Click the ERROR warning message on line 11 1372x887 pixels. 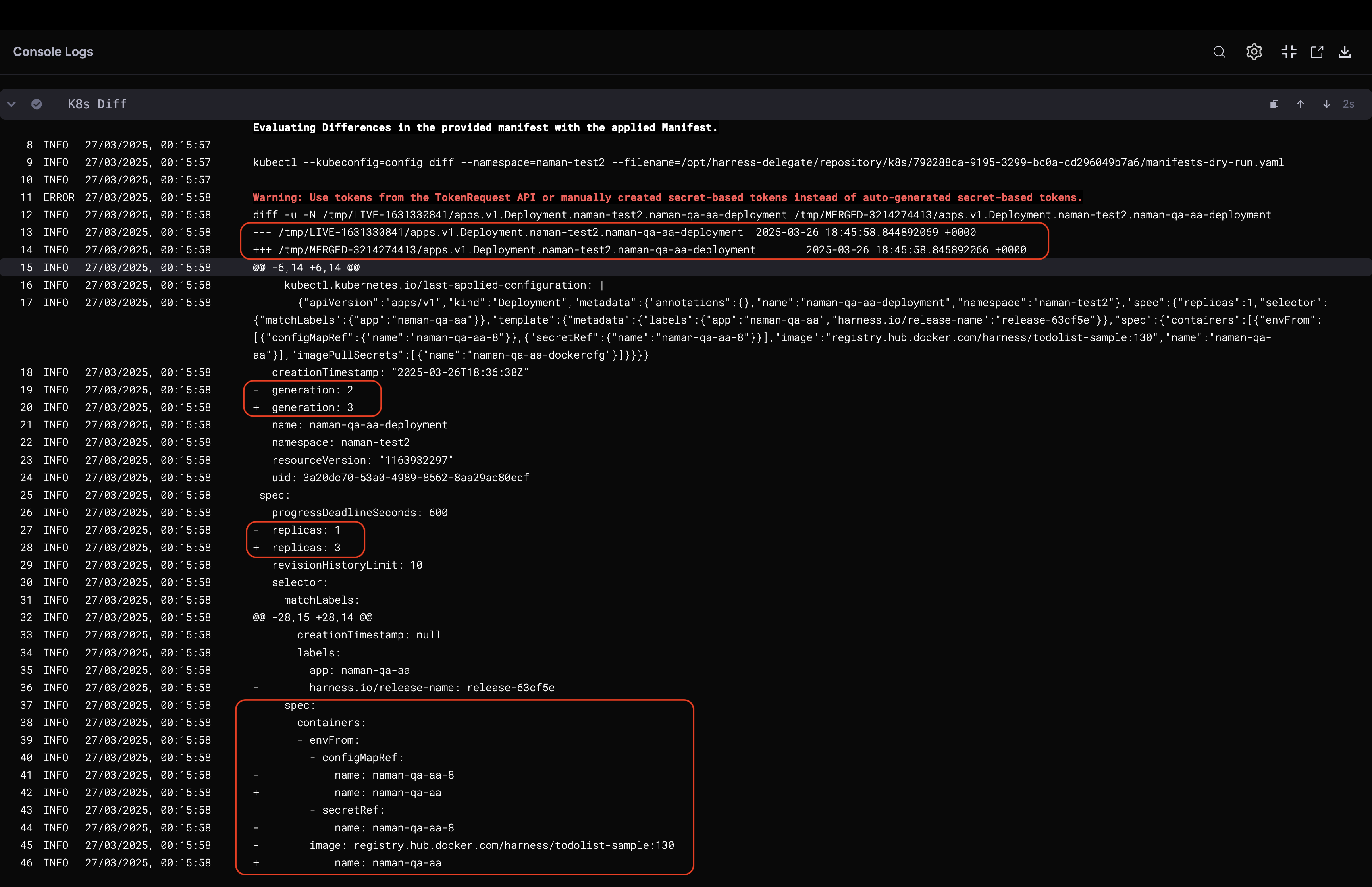[667, 198]
